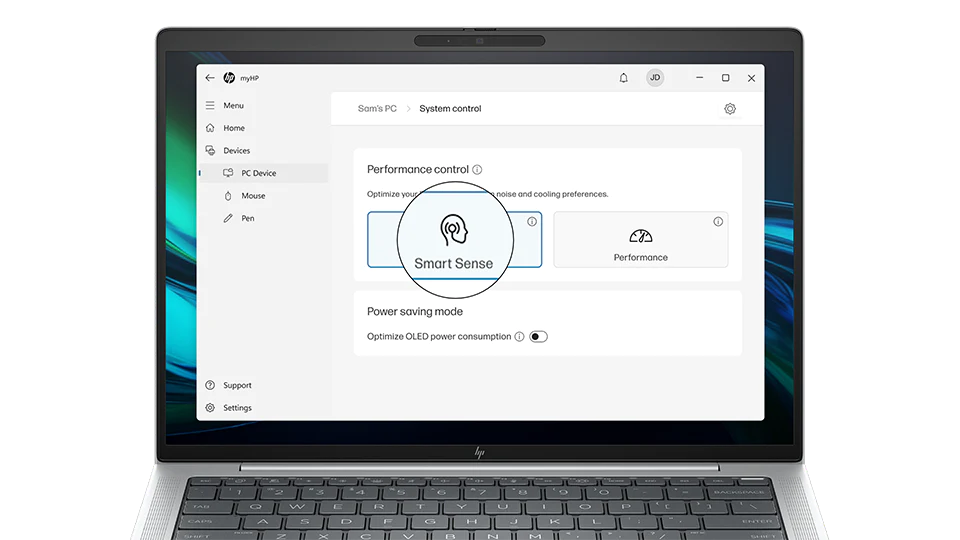Screen dimensions: 960x540
Task: Show Performance mode info tooltip
Action: [x=718, y=222]
